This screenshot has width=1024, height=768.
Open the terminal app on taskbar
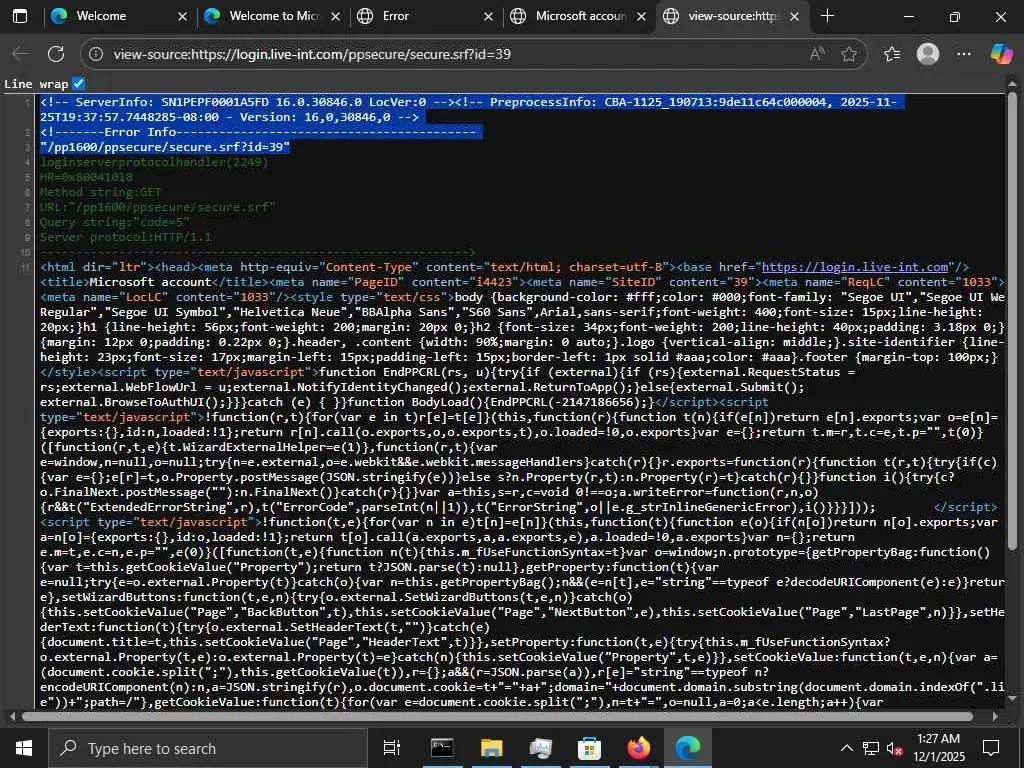[442, 748]
